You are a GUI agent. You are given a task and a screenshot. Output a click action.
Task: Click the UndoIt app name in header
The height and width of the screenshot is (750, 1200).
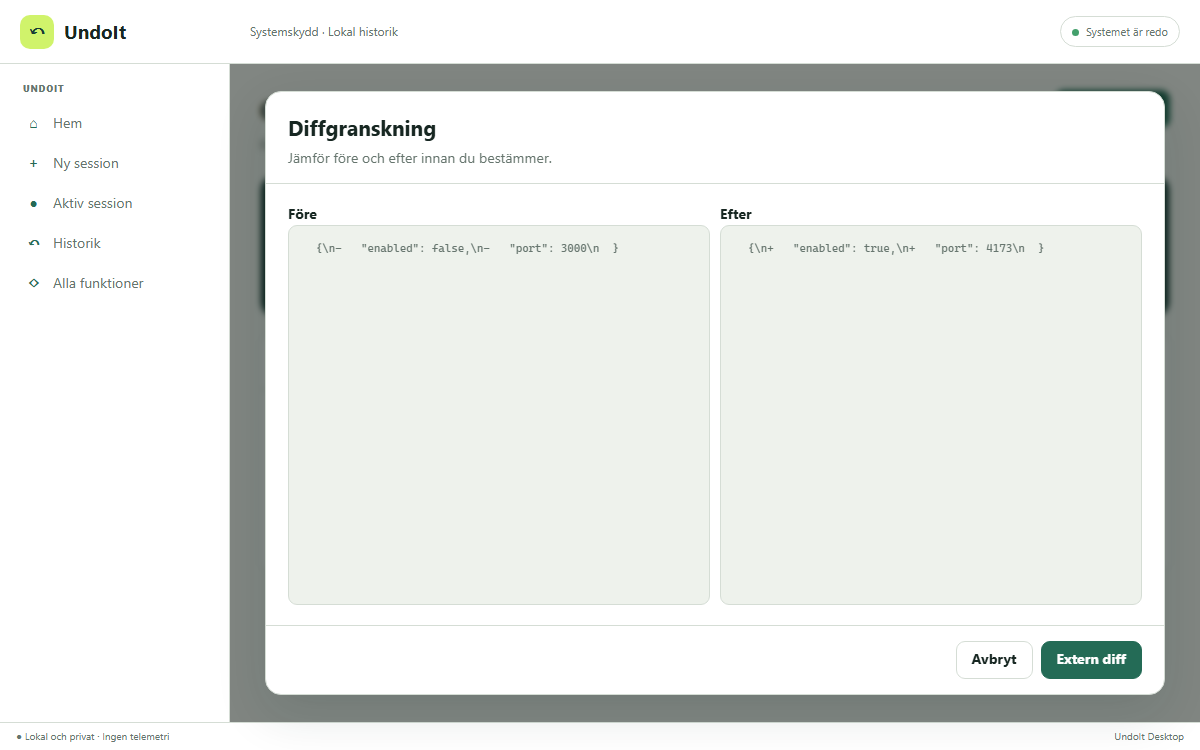[x=95, y=32]
